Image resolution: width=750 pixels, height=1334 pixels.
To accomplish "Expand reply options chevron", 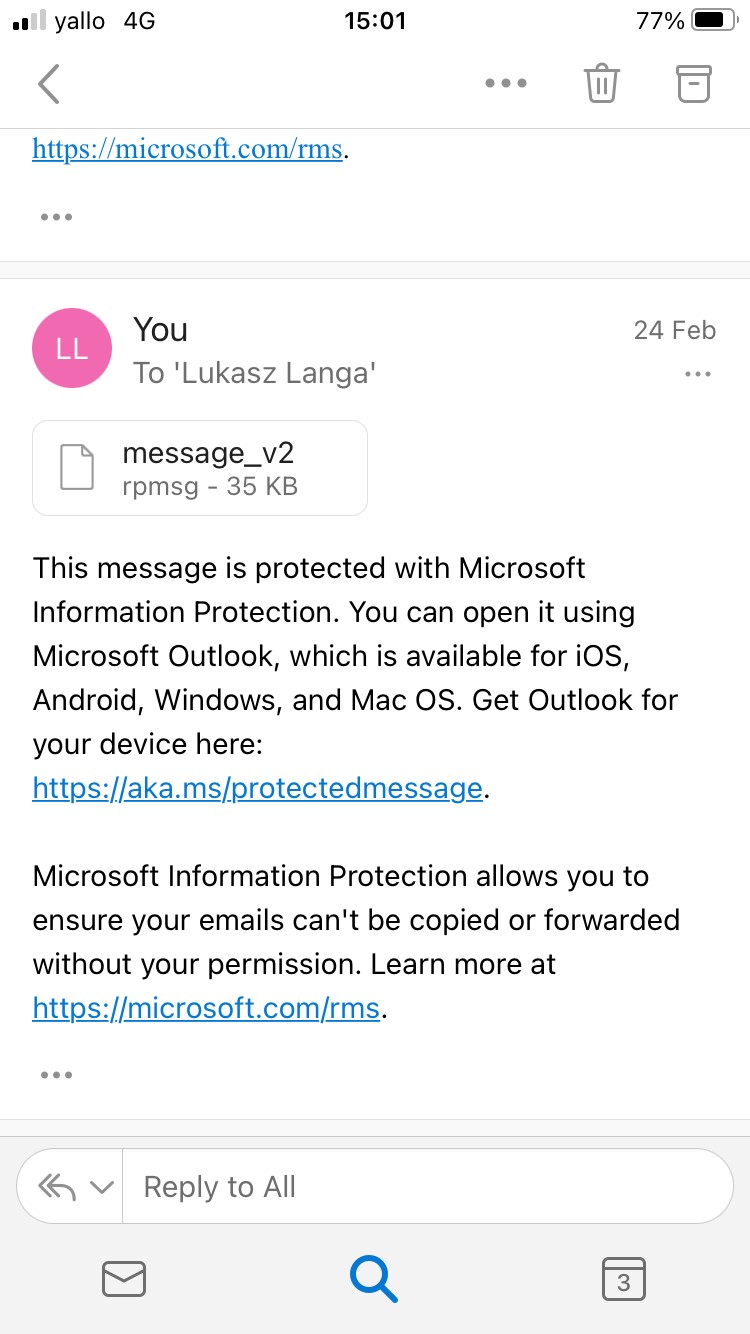I will coord(101,1187).
